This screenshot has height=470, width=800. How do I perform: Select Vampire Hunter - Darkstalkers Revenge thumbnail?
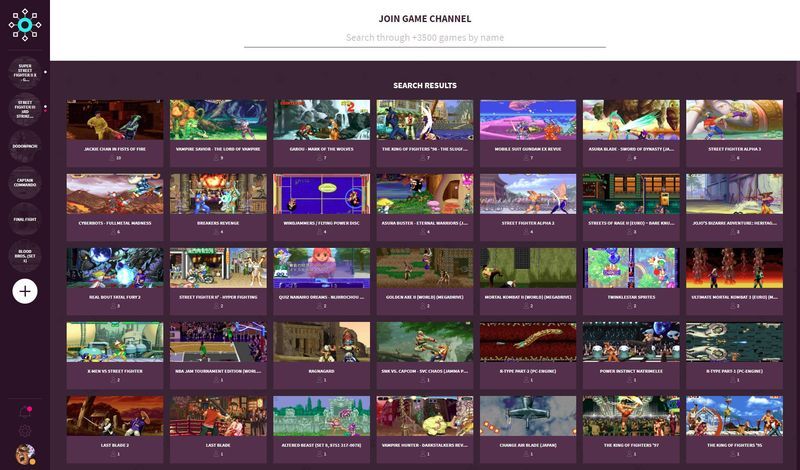point(424,416)
